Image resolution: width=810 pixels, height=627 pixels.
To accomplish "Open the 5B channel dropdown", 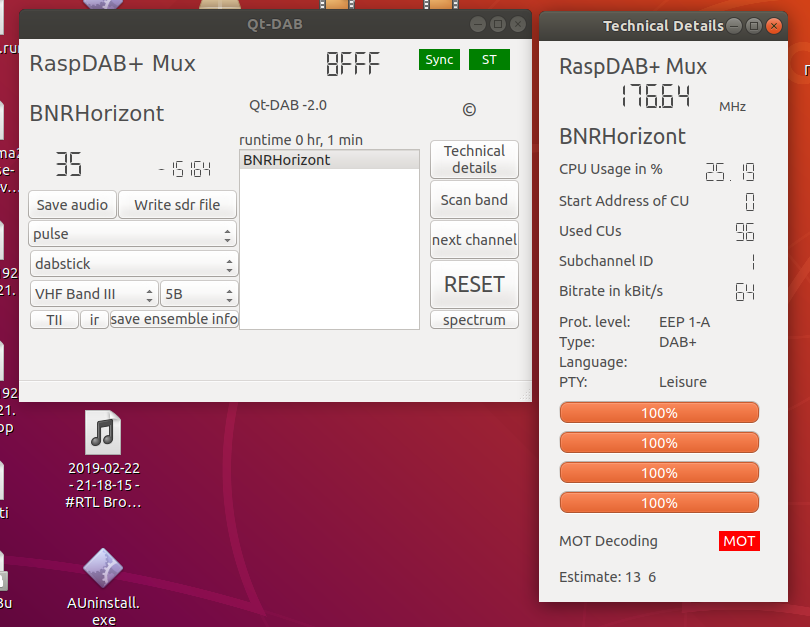I will coord(199,294).
